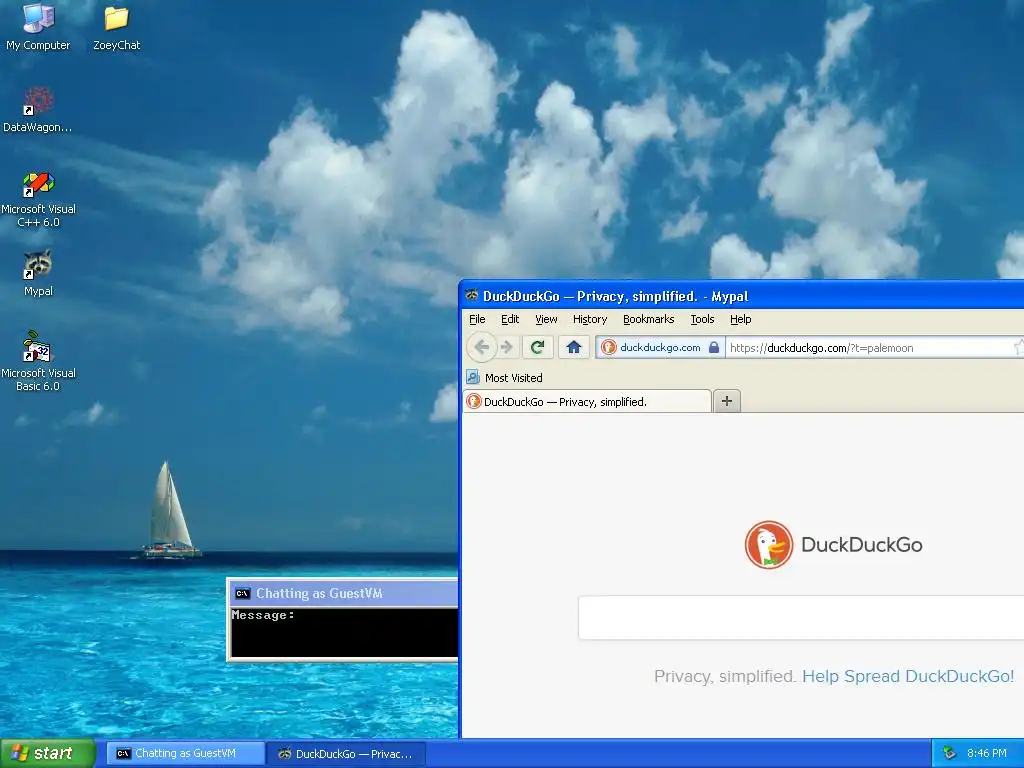Open a new tab with the plus button

pos(727,401)
